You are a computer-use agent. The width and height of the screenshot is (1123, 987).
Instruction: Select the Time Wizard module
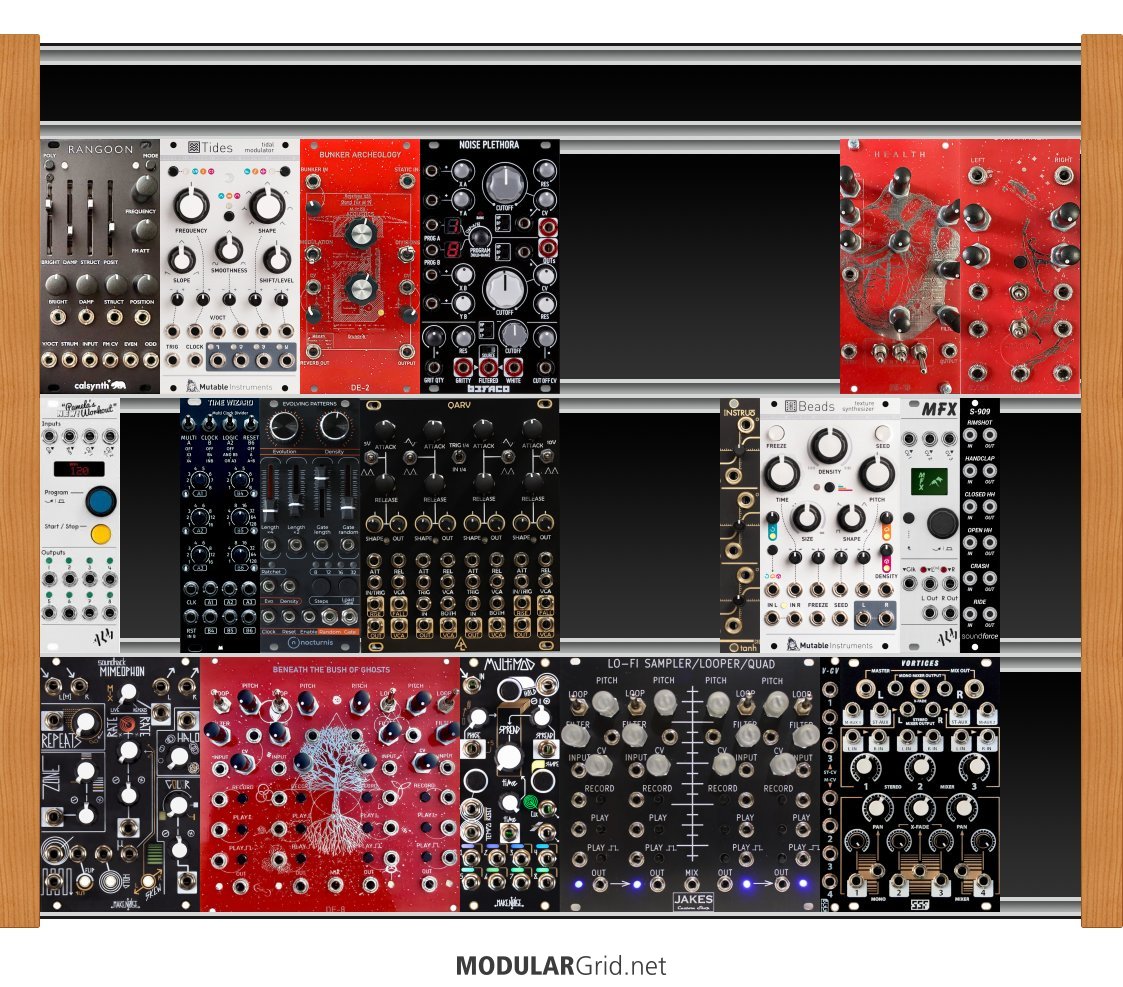220,525
